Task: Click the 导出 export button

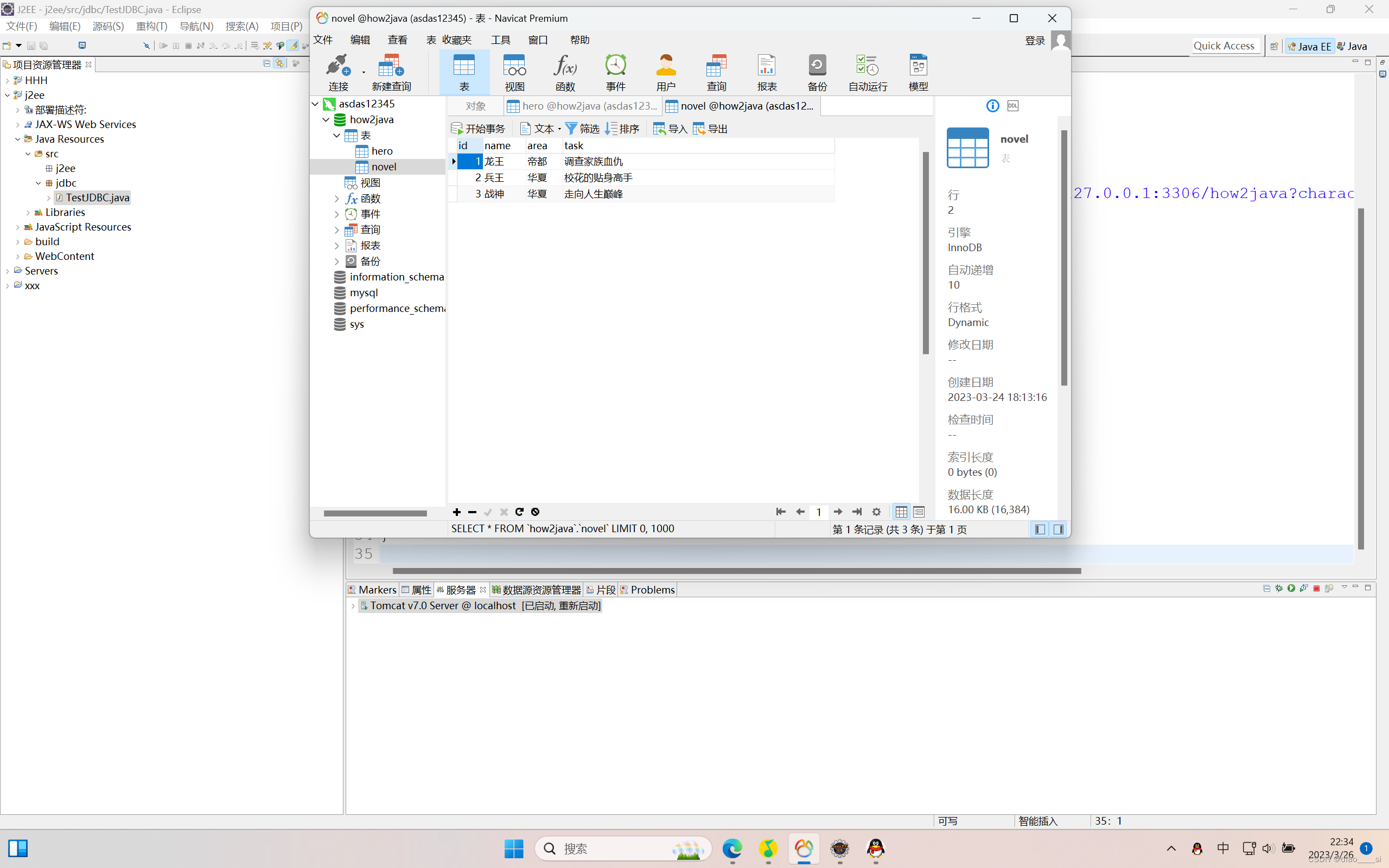Action: click(x=711, y=129)
